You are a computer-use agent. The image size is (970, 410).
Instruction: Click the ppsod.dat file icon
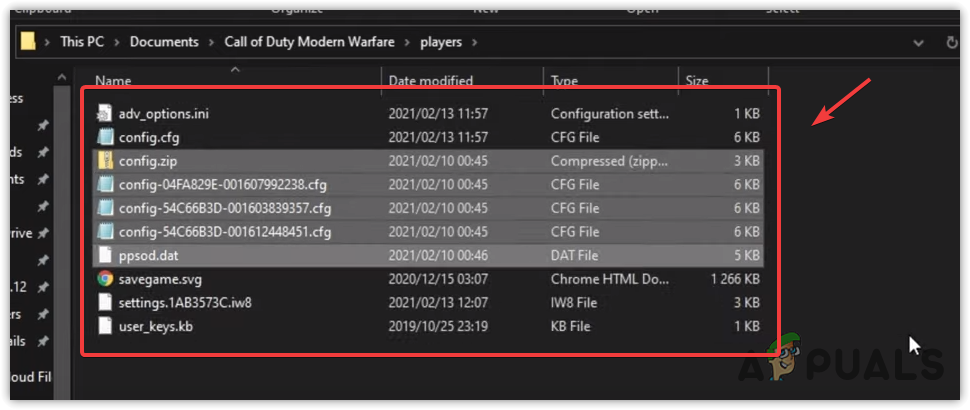[106, 255]
